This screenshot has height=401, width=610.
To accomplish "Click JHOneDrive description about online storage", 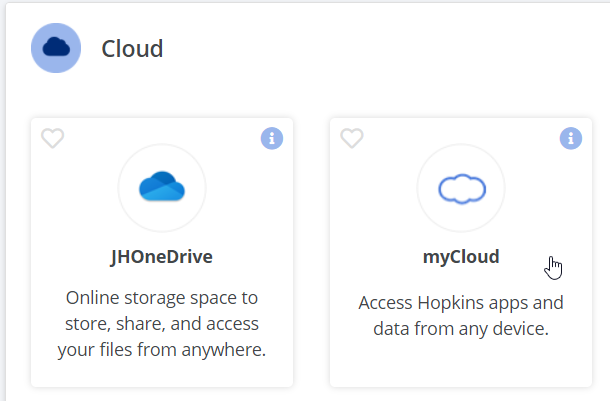I will click(162, 324).
